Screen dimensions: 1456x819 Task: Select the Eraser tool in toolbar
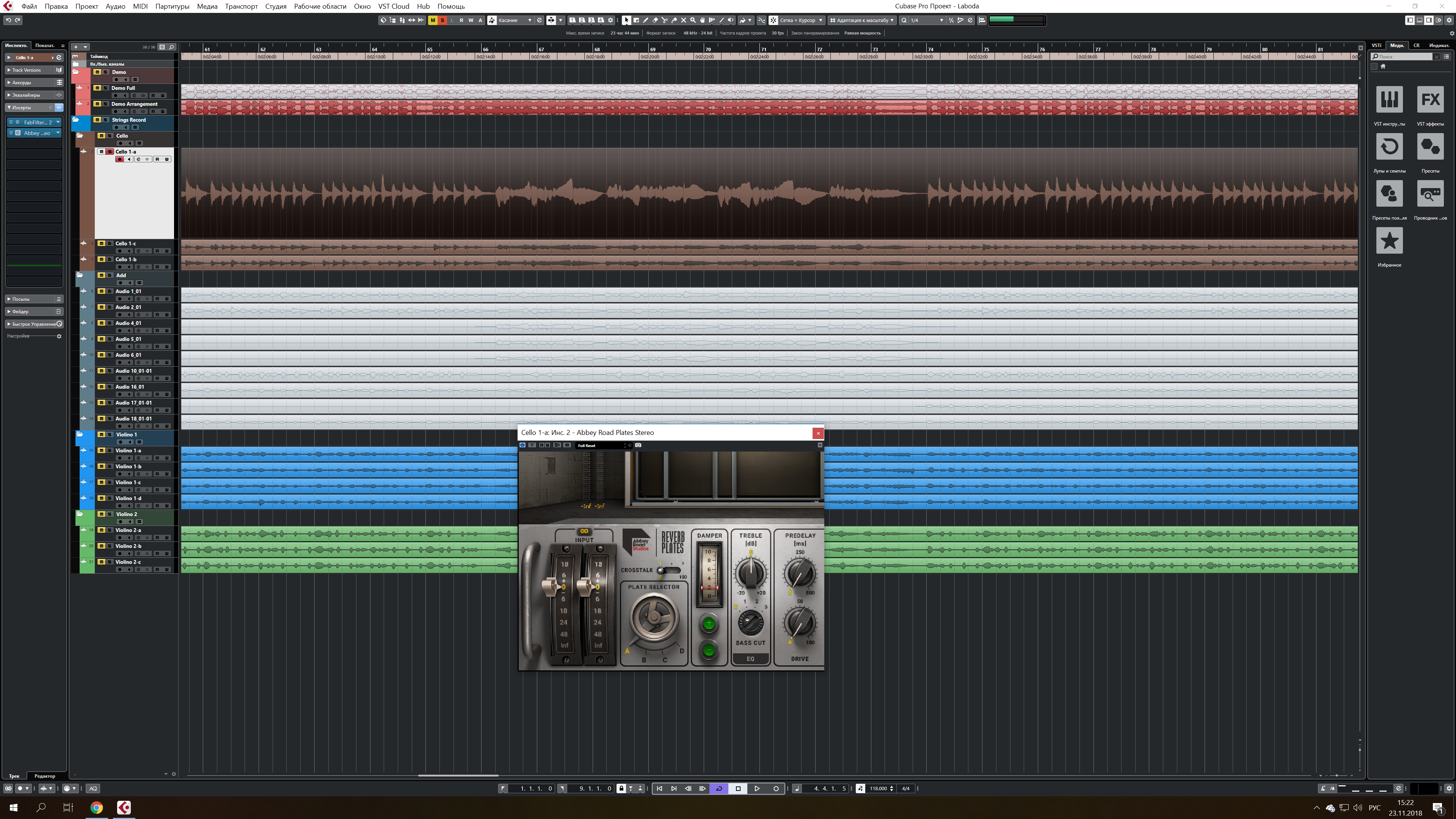(x=655, y=20)
